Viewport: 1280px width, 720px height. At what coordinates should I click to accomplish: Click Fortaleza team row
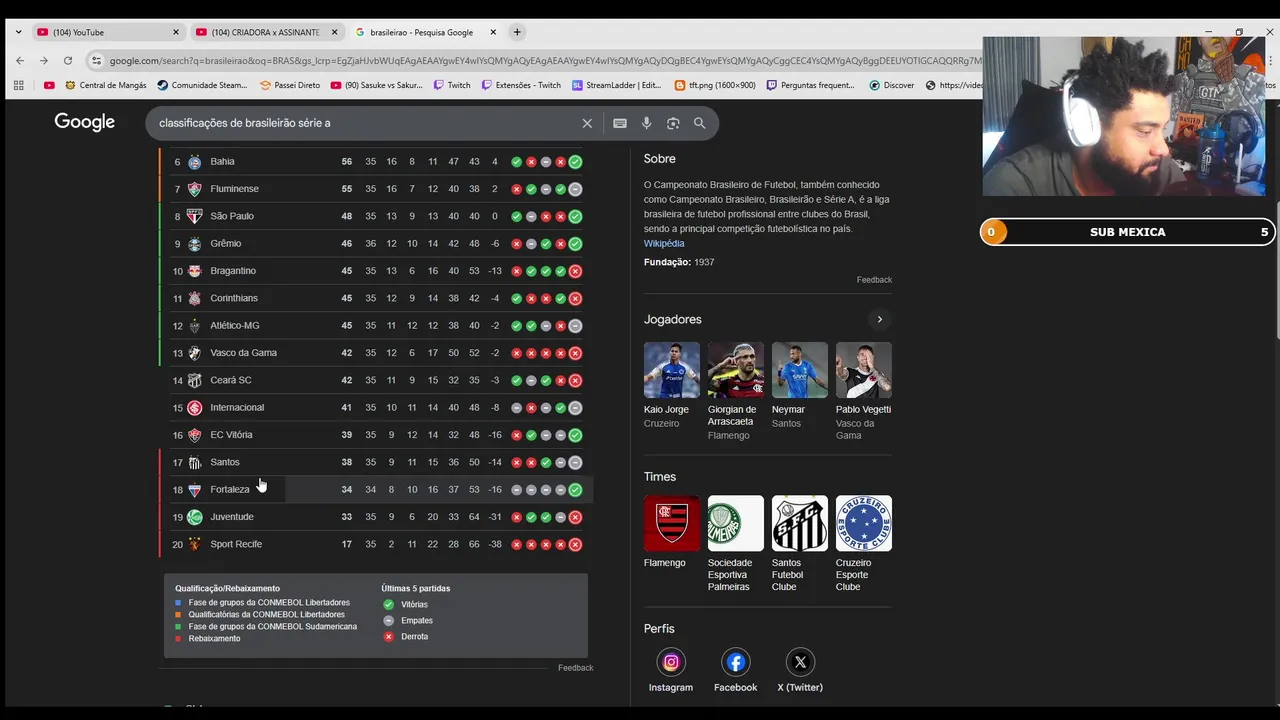(376, 490)
